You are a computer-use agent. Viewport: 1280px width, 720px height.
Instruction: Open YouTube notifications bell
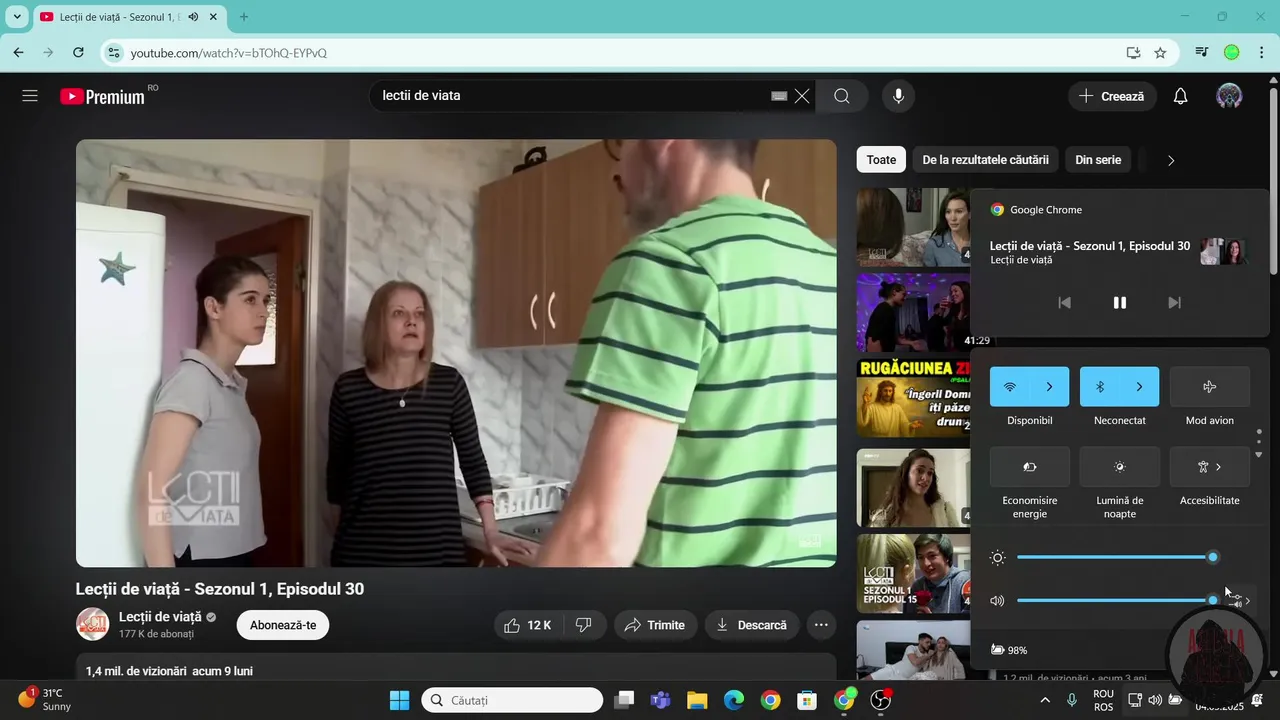[x=1180, y=96]
